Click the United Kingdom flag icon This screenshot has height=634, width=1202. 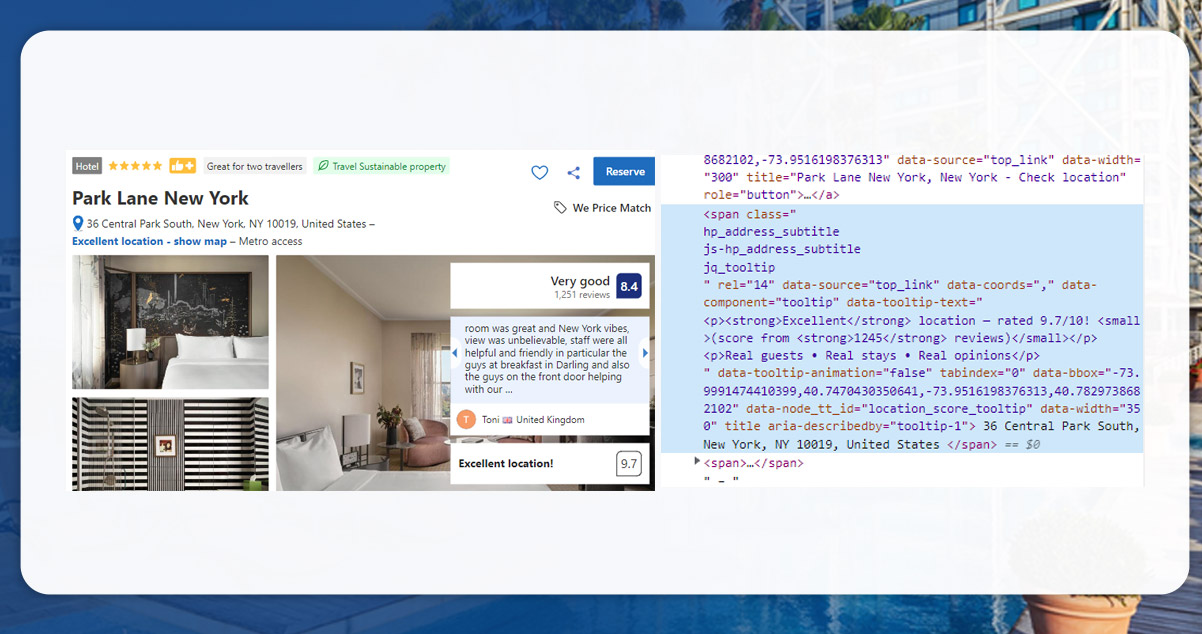[507, 420]
